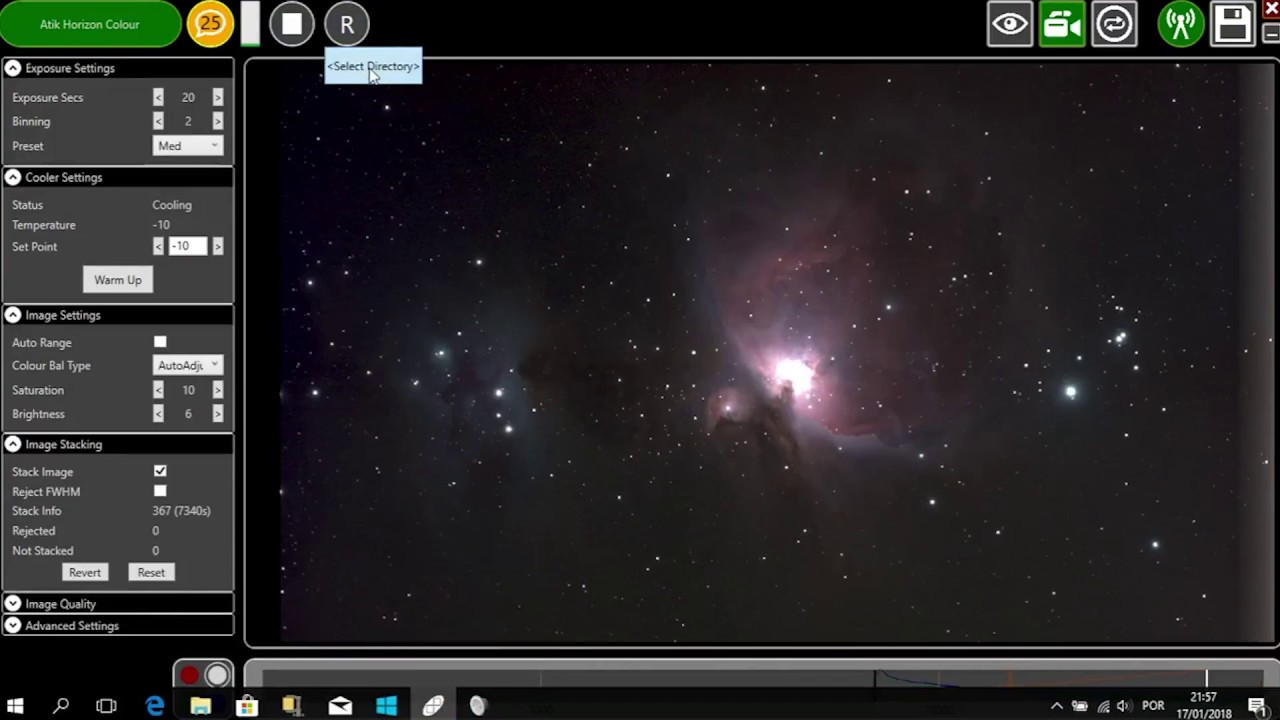This screenshot has width=1280, height=720.
Task: Click the POR language indicator
Action: [1153, 706]
